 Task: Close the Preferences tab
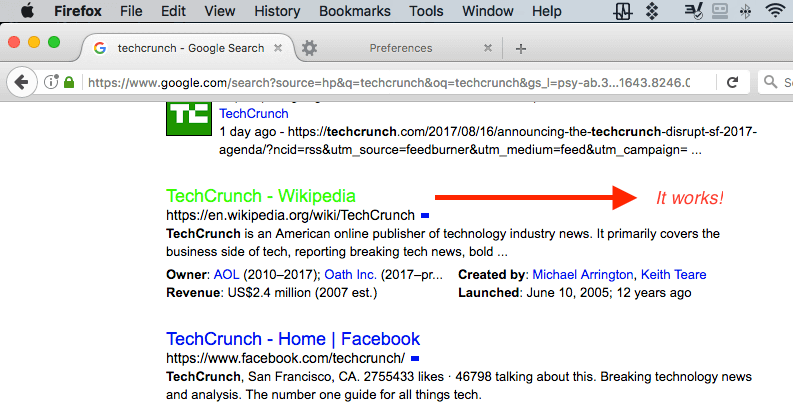pyautogui.click(x=488, y=48)
